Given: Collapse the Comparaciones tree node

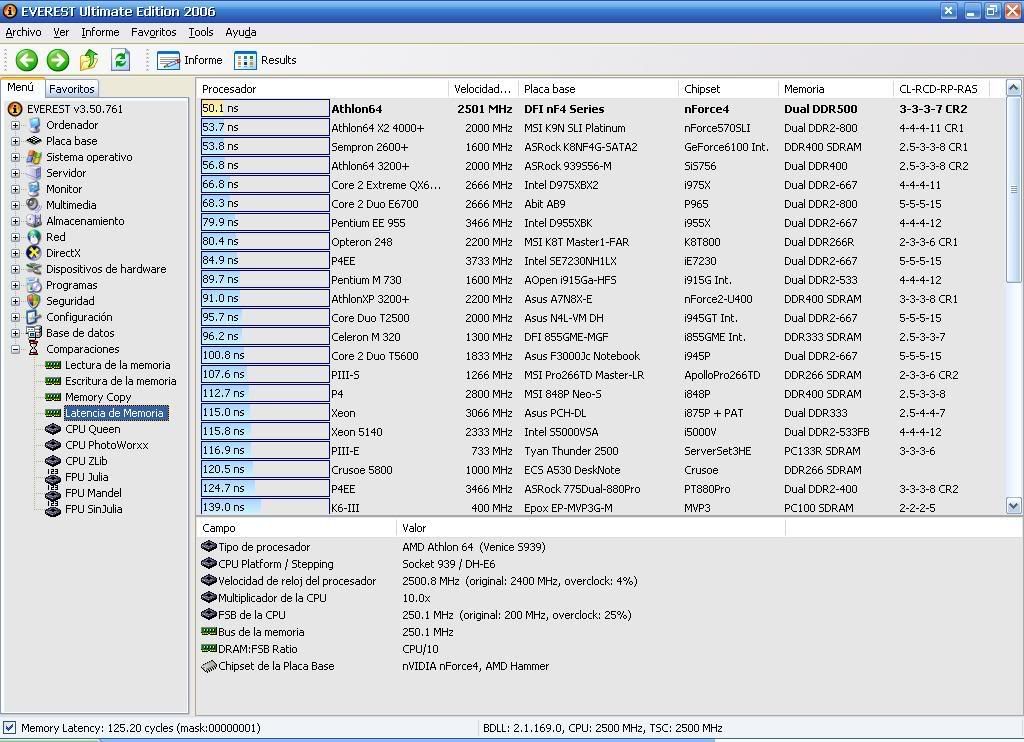Looking at the screenshot, I should [15, 349].
